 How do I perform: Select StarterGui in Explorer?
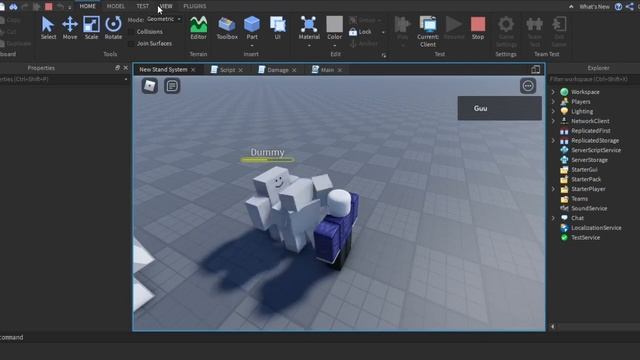coord(584,169)
